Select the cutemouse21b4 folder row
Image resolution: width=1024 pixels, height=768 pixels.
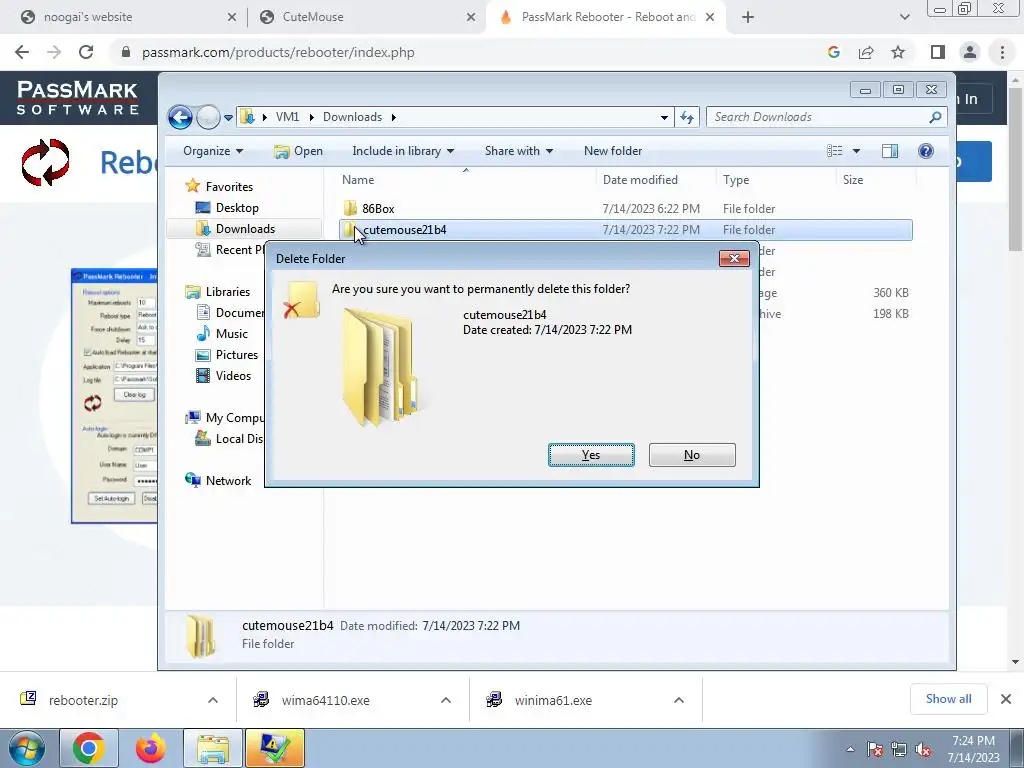[626, 230]
